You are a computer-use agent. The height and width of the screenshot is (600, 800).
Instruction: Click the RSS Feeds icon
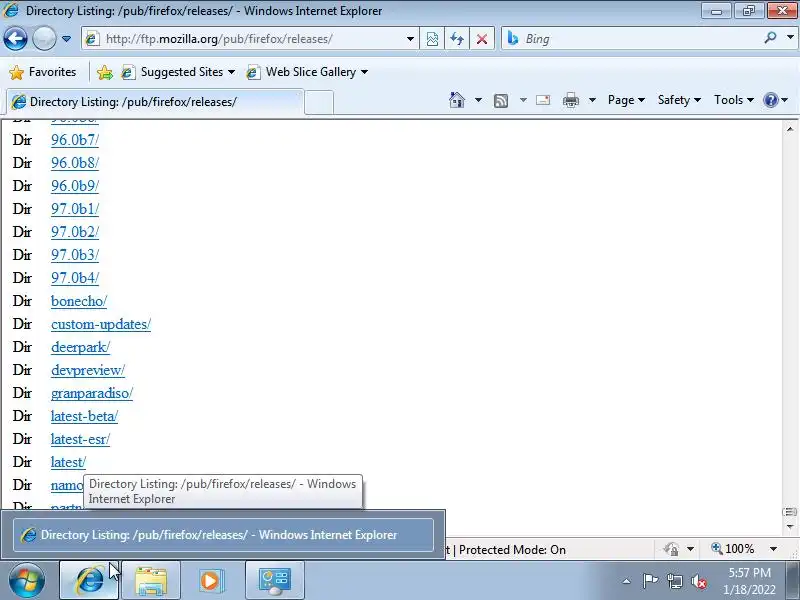[501, 101]
